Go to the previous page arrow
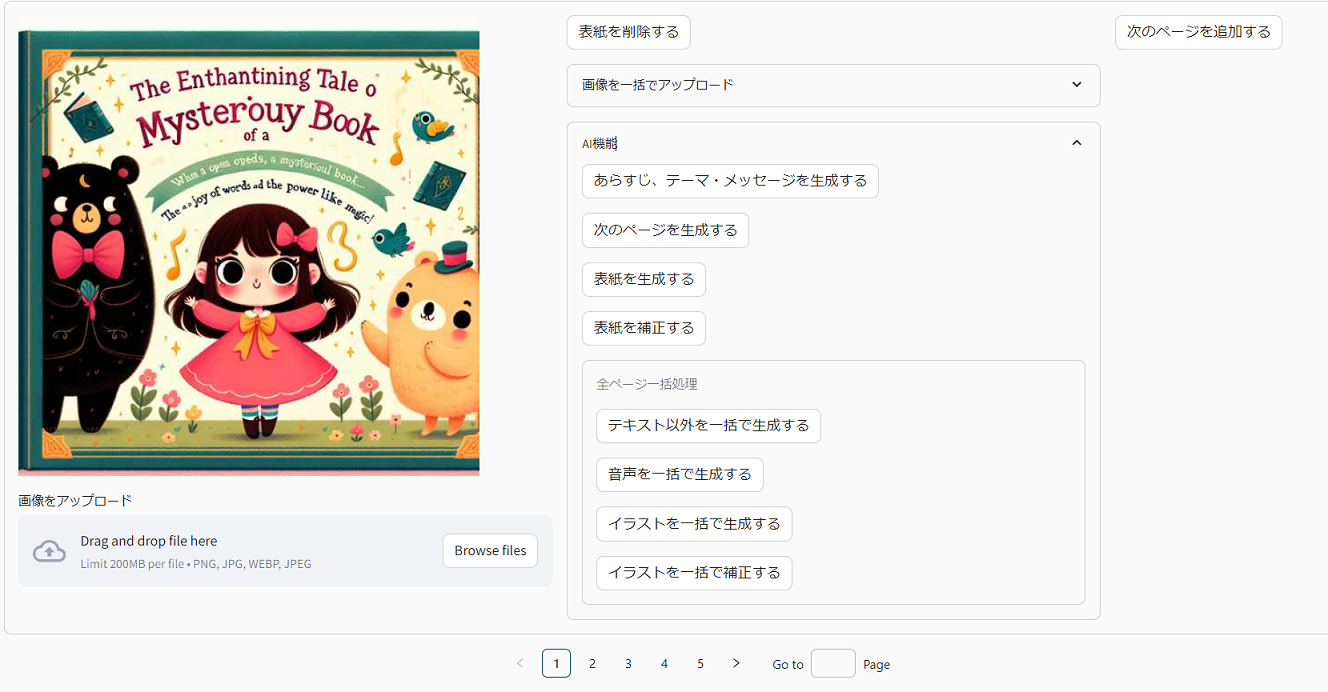The width and height of the screenshot is (1328, 692). pyautogui.click(x=520, y=663)
